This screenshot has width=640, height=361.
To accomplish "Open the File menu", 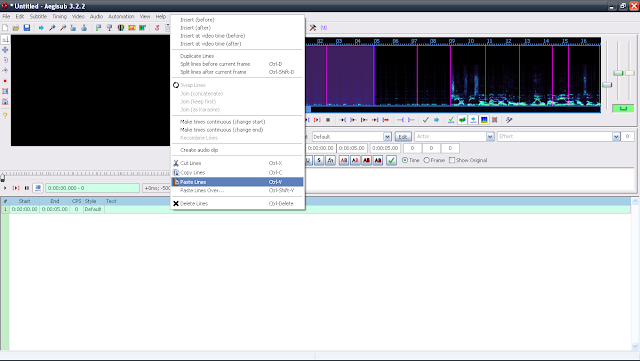I will [6, 17].
